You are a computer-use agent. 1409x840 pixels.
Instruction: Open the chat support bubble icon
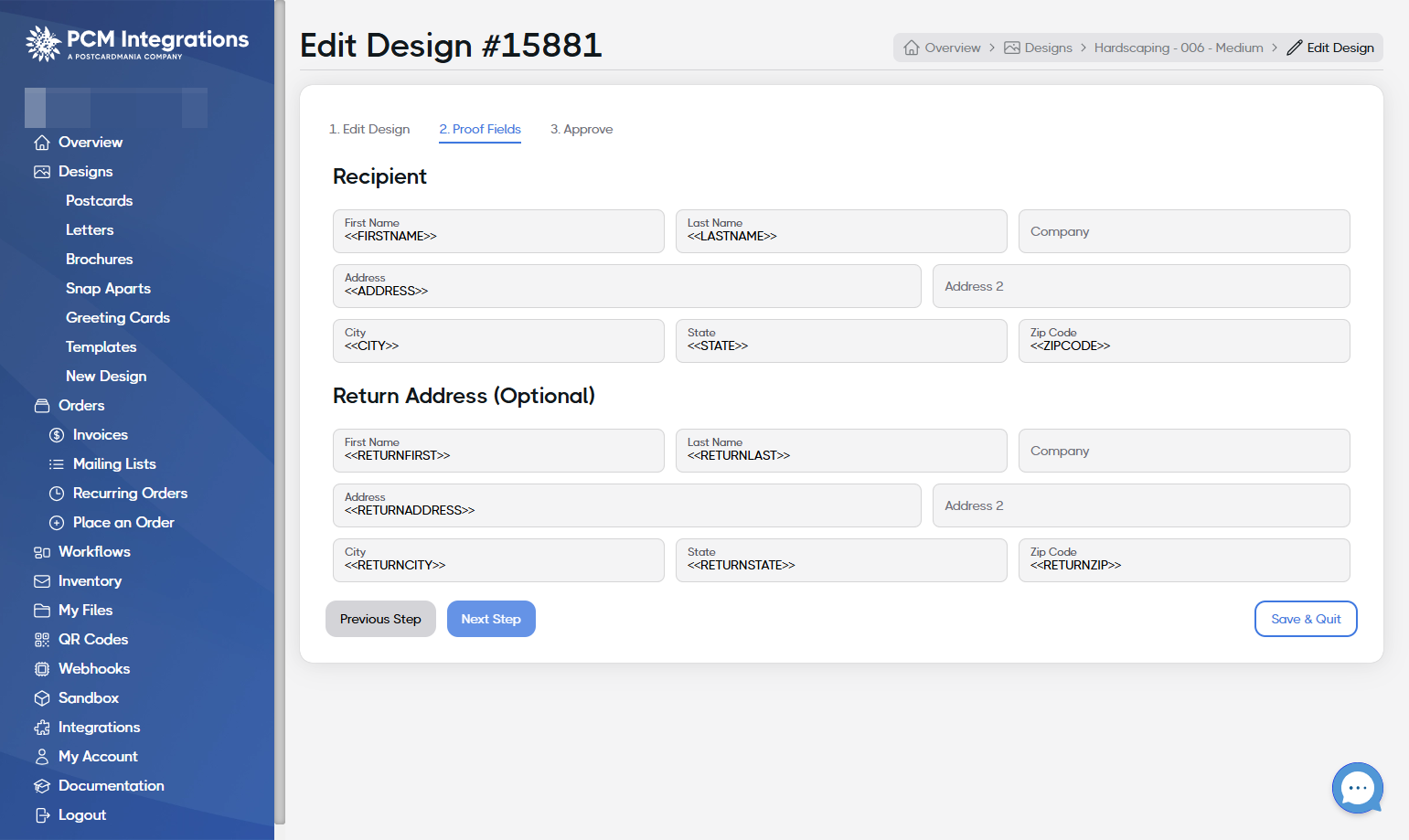tap(1357, 787)
